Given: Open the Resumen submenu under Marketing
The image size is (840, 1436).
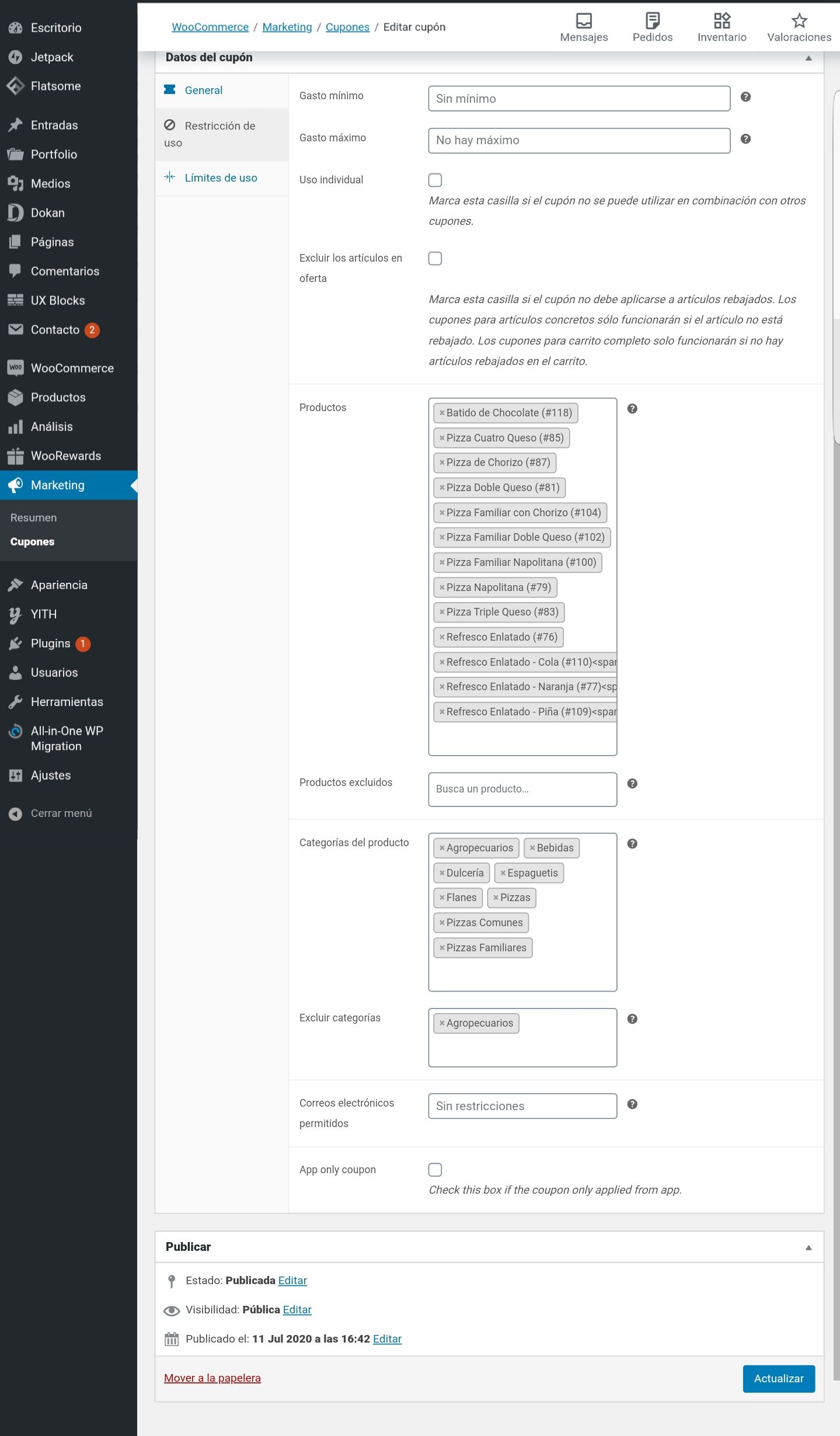Looking at the screenshot, I should (x=33, y=518).
